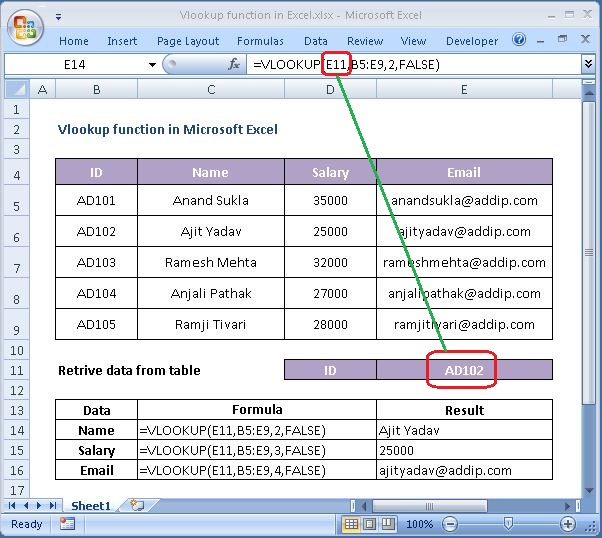This screenshot has width=602, height=538.
Task: Click cell 'AD101'
Action: pyautogui.click(x=96, y=200)
